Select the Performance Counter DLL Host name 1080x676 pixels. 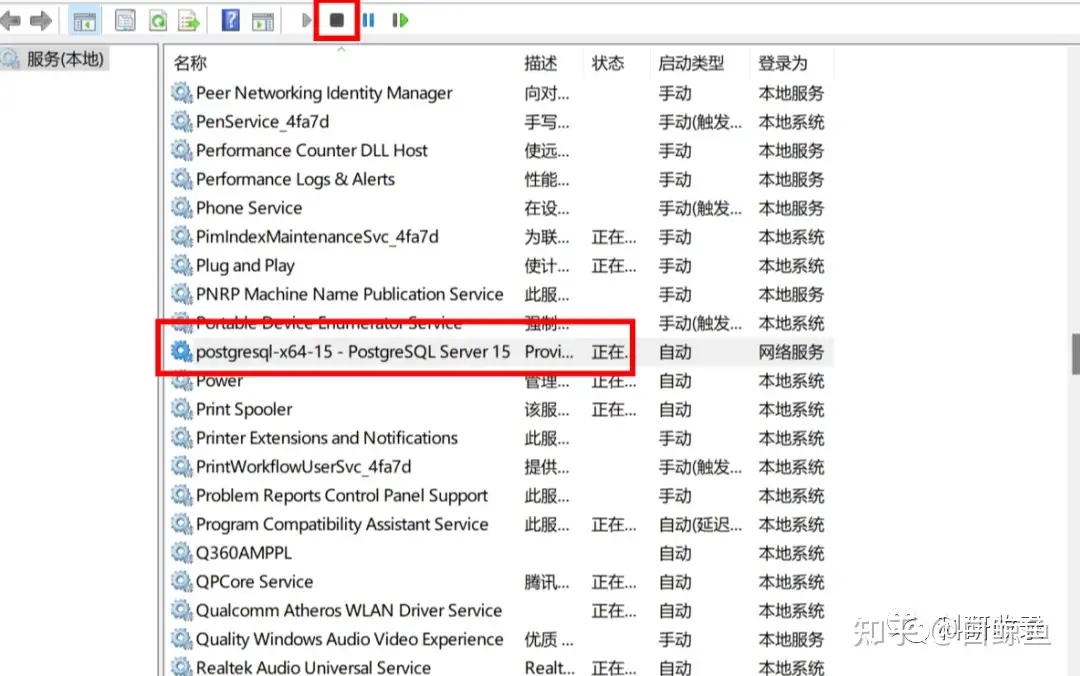[x=311, y=150]
